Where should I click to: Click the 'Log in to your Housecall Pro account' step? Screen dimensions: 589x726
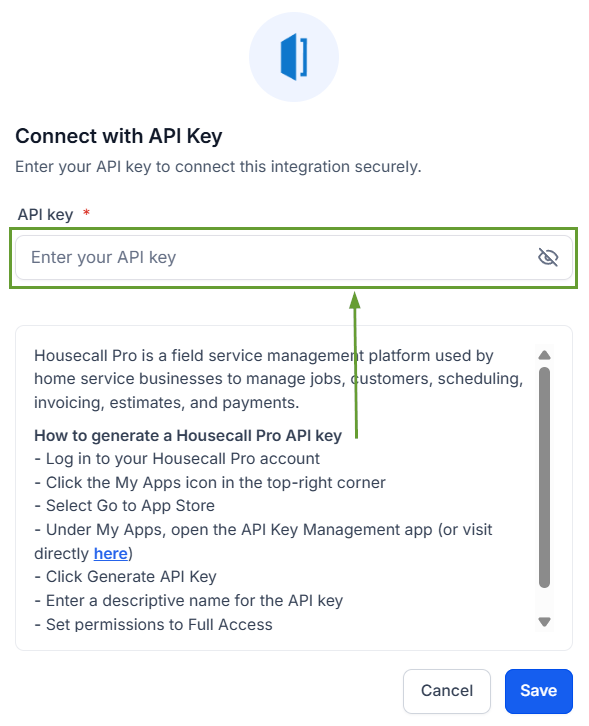pos(177,459)
